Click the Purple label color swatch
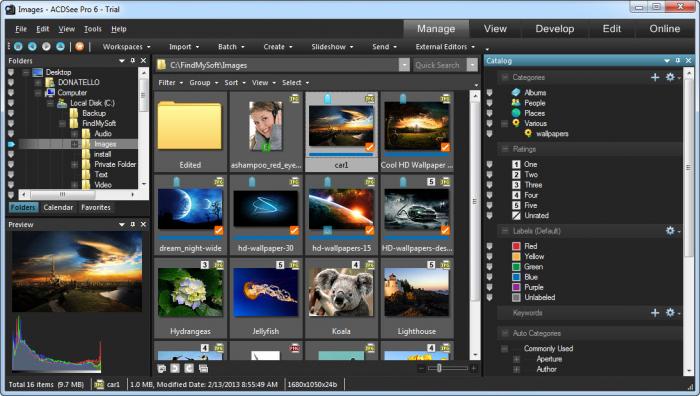700x396 pixels. coord(516,287)
